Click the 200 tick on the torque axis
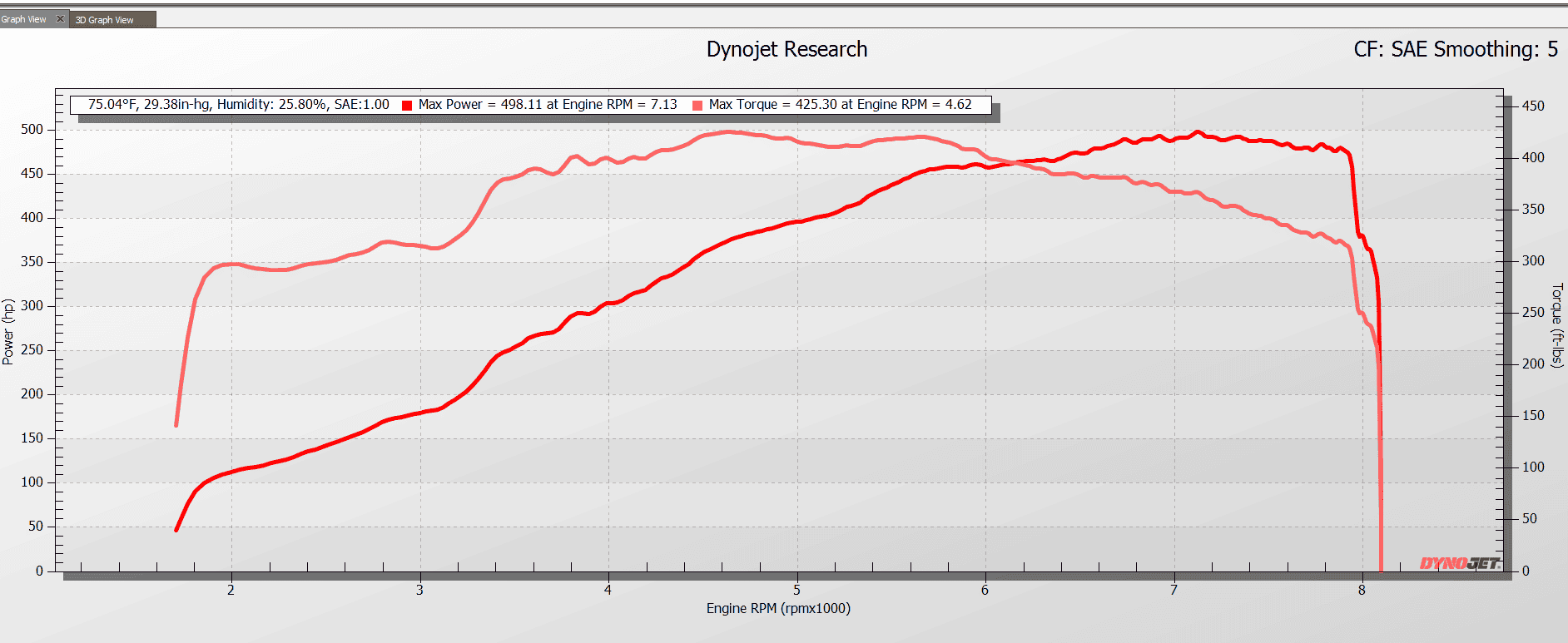This screenshot has width=1568, height=643. [x=1533, y=364]
